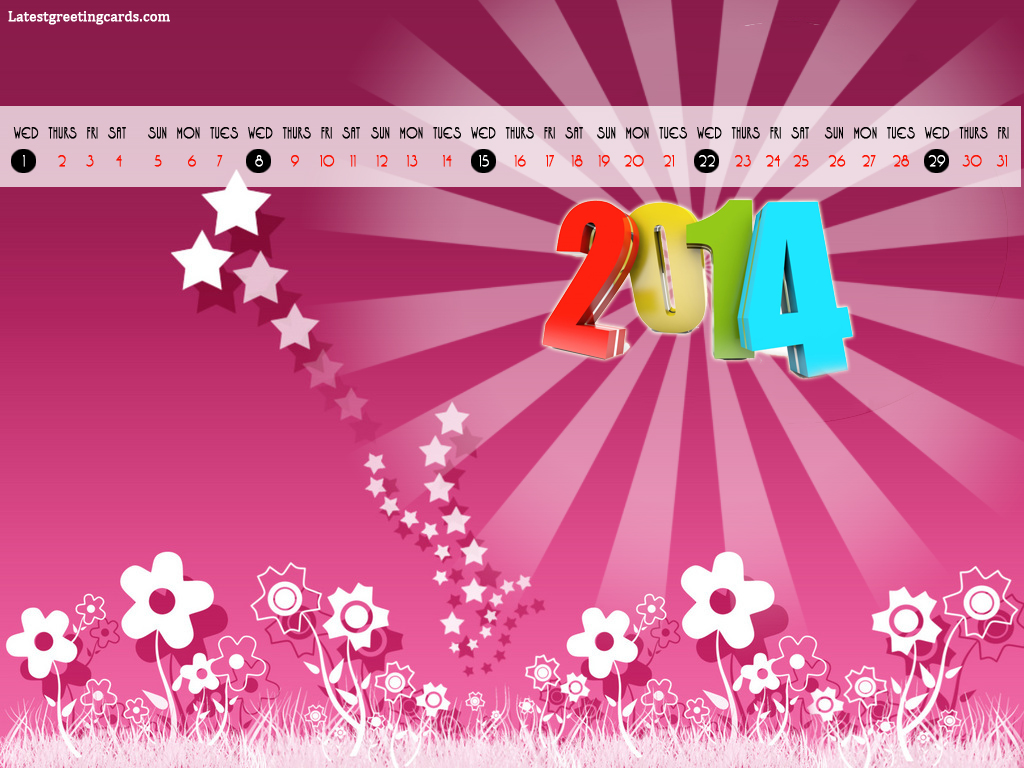The image size is (1024, 768).
Task: Select date 5 in the calendar strip
Action: [x=157, y=161]
